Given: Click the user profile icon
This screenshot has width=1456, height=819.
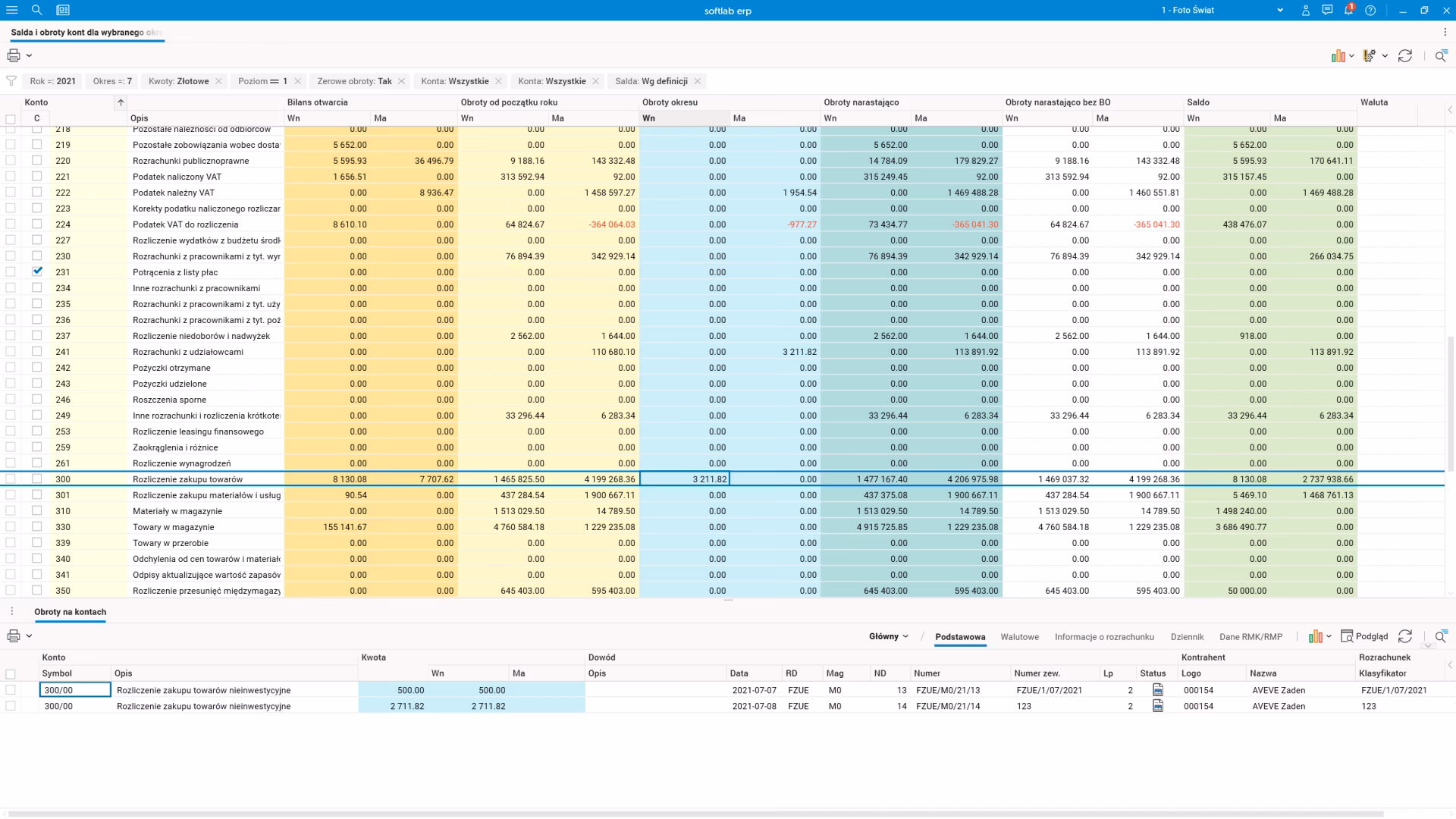Looking at the screenshot, I should coord(1306,11).
